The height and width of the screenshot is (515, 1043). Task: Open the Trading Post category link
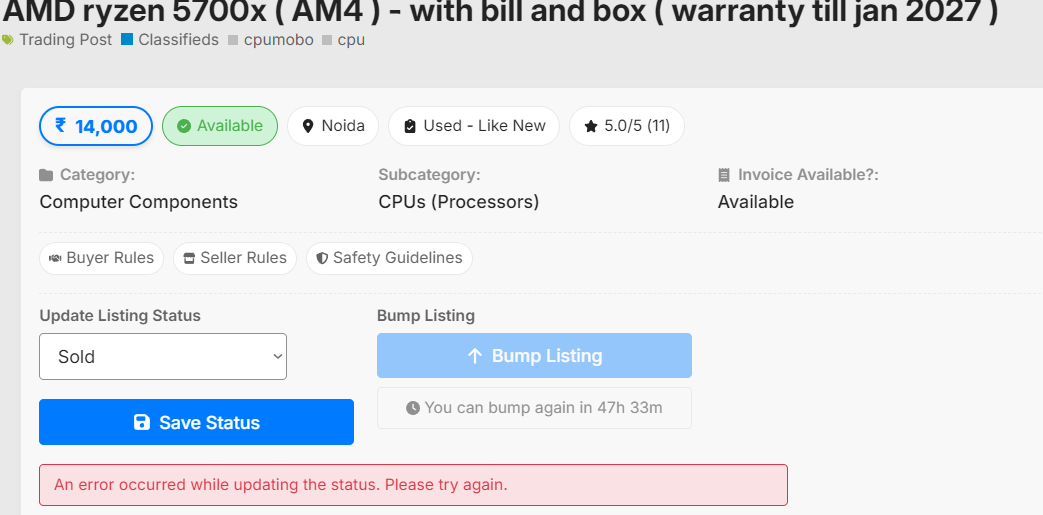[65, 40]
